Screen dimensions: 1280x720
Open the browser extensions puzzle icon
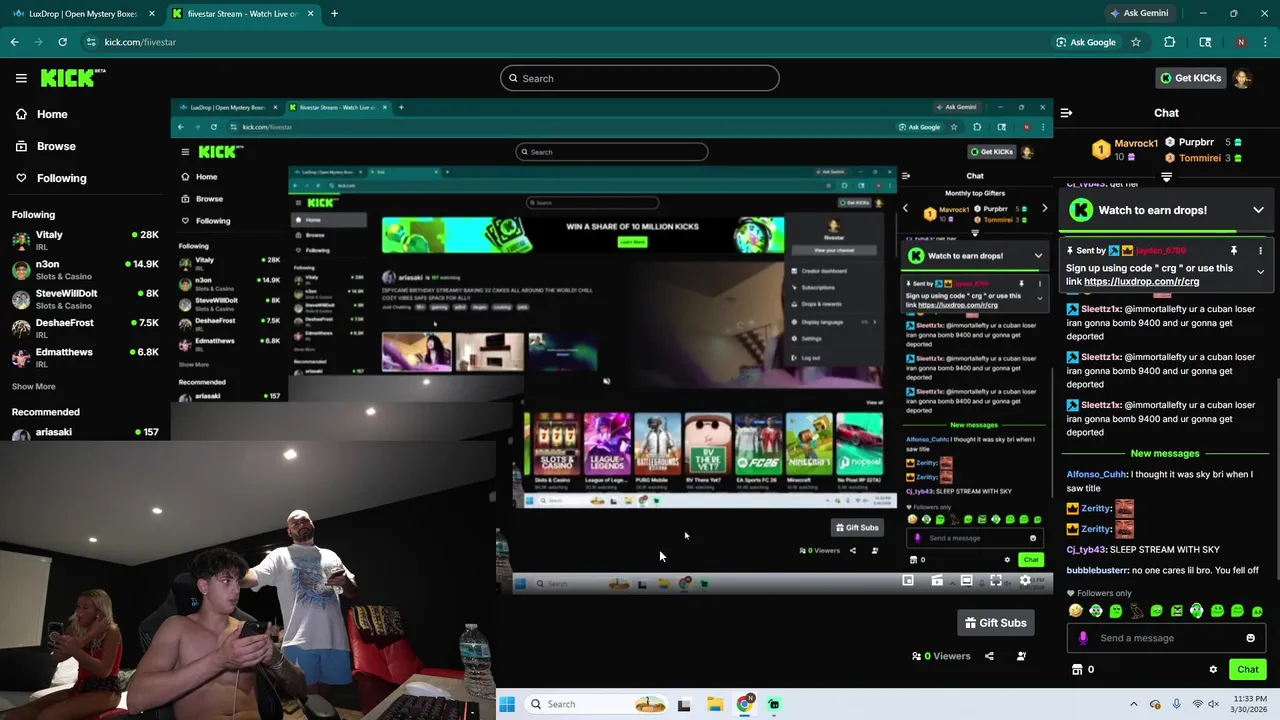[1169, 42]
